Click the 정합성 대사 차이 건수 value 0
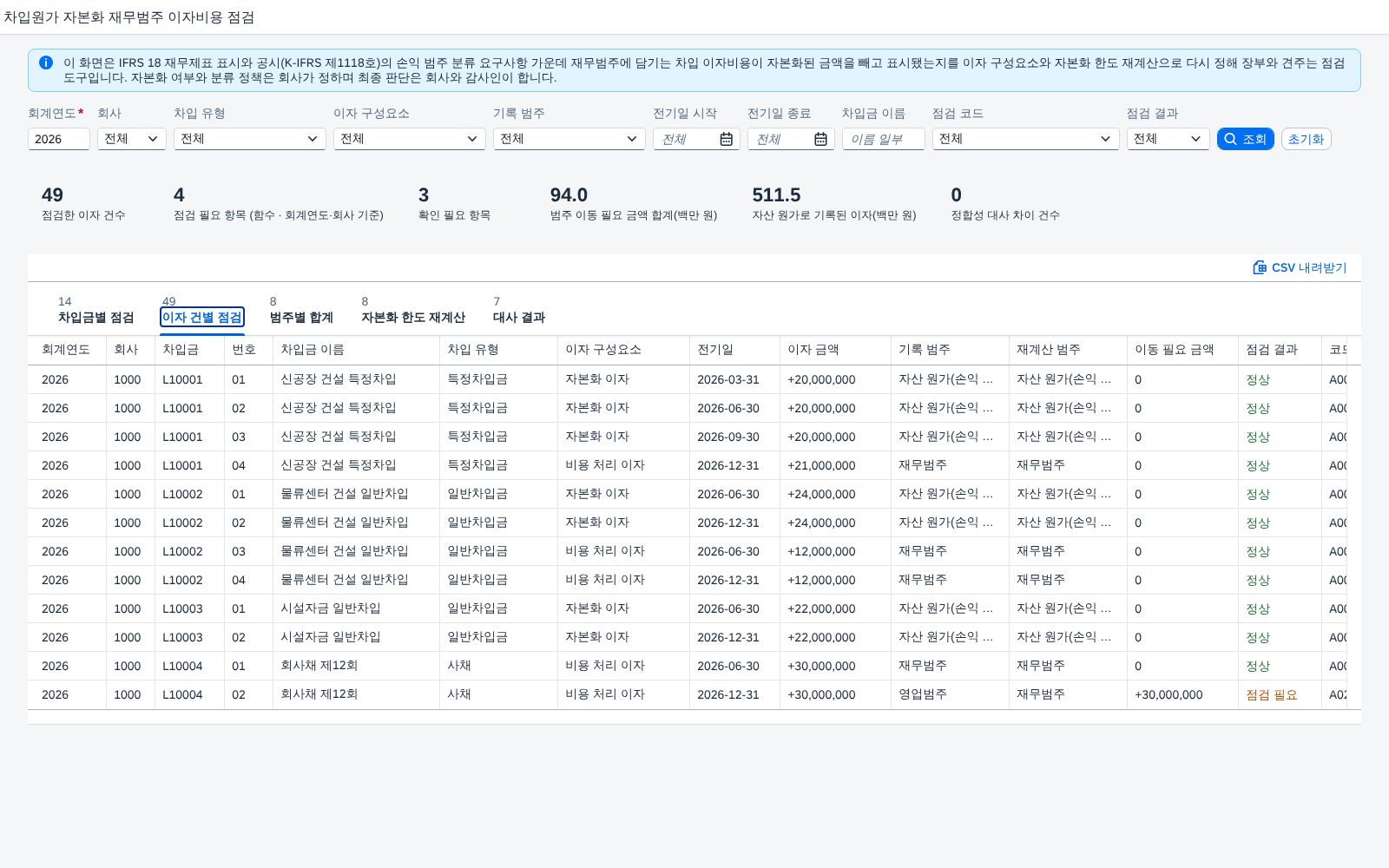The image size is (1389, 868). coord(956,195)
